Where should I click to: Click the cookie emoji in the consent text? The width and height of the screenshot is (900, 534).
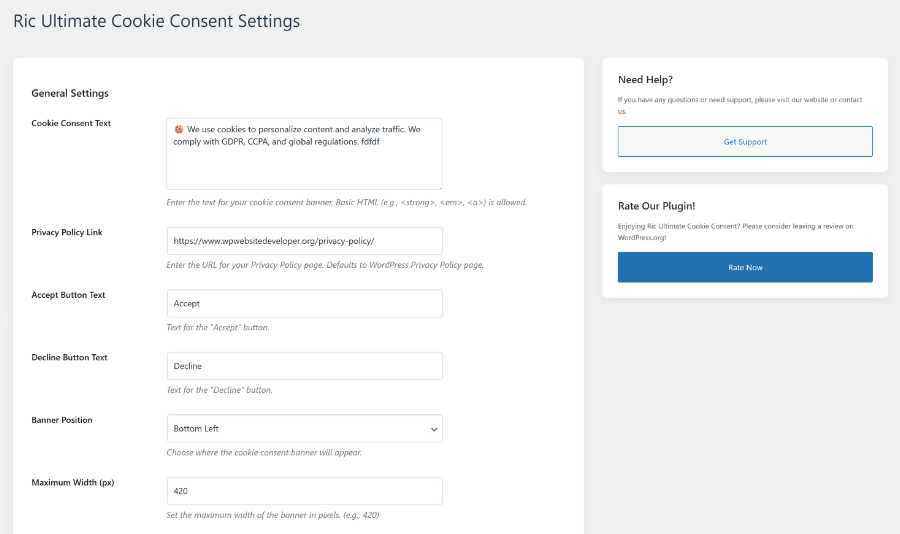(x=178, y=130)
